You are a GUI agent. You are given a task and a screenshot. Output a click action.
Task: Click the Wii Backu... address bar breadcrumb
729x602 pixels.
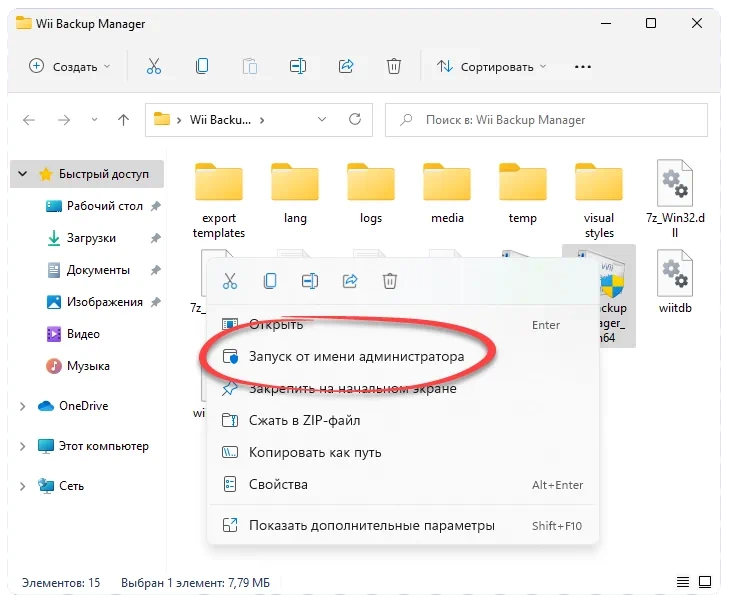(220, 120)
